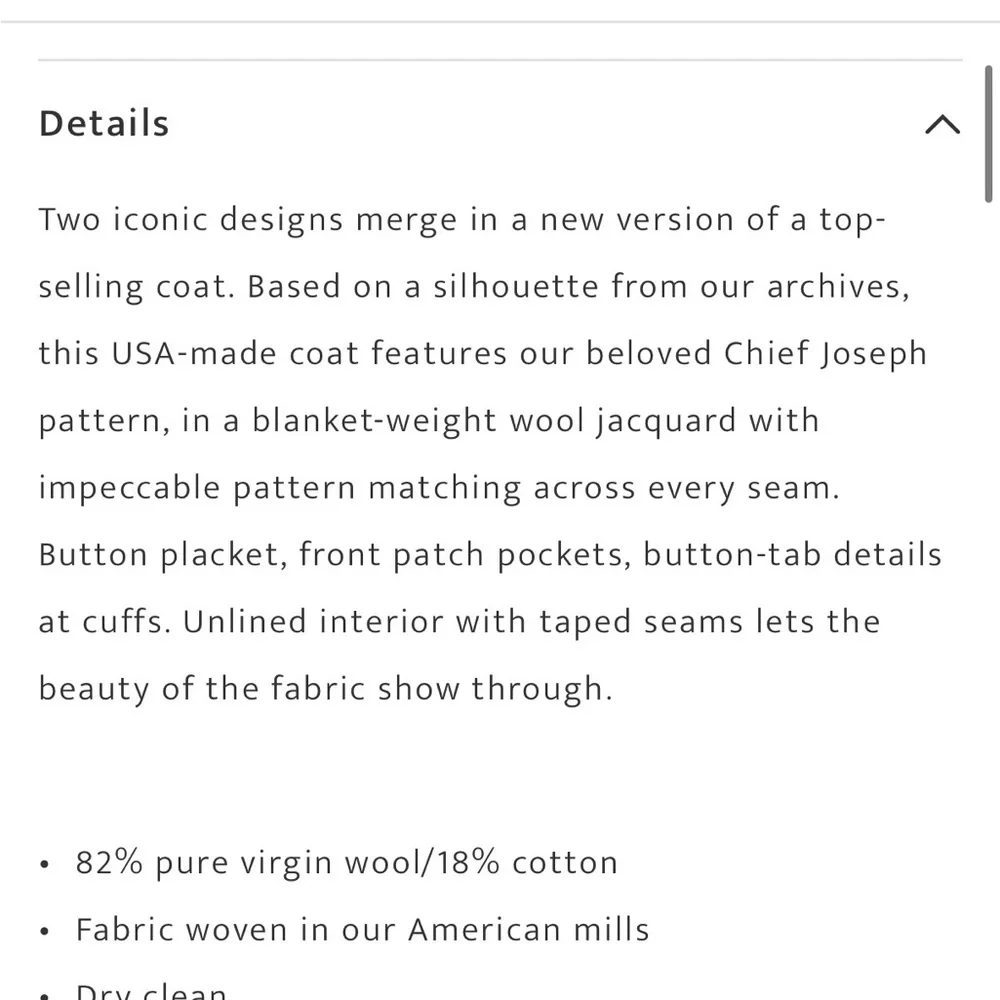
Task: Click the Details section heading
Action: pyautogui.click(x=104, y=124)
